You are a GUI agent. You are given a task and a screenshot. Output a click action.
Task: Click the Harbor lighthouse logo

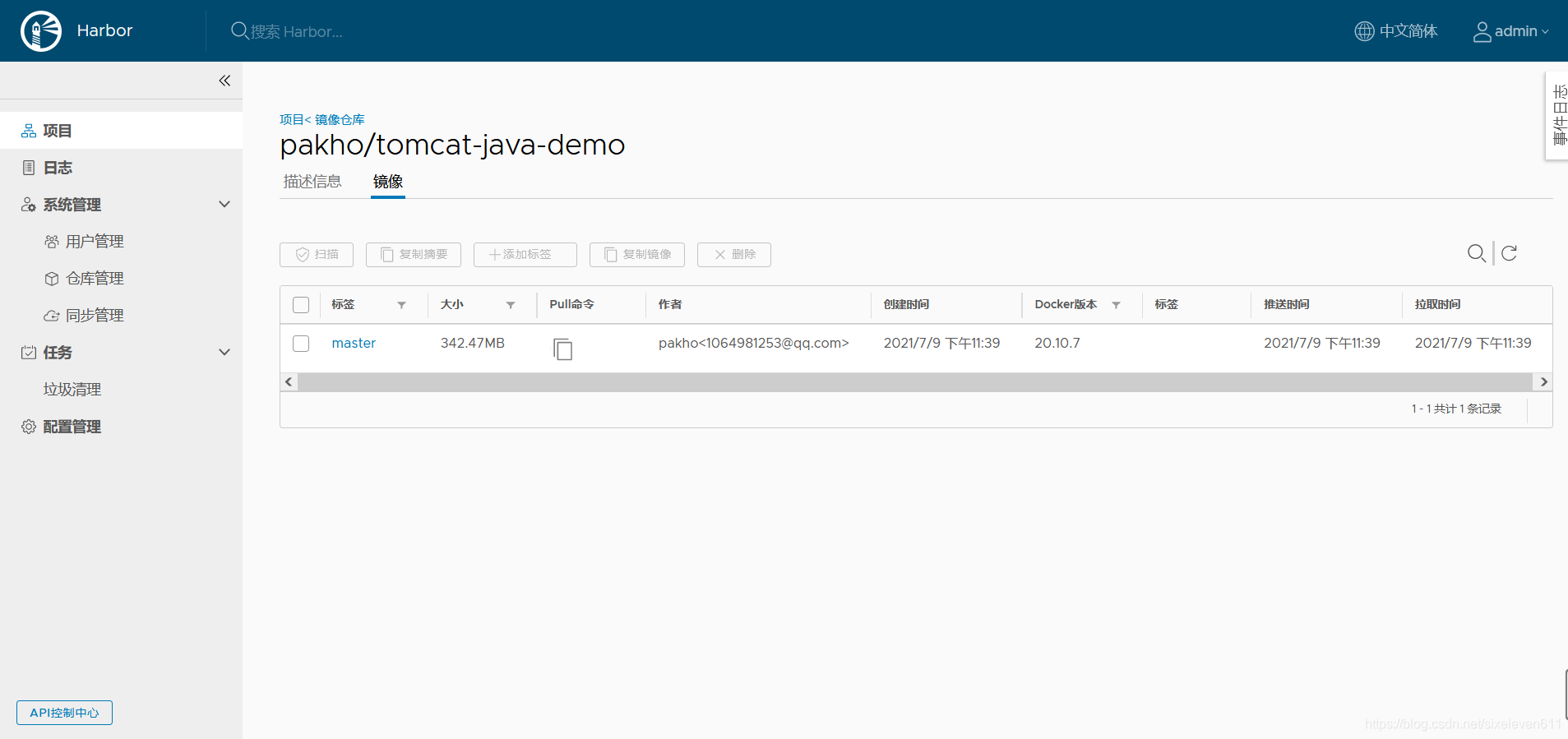tap(41, 31)
